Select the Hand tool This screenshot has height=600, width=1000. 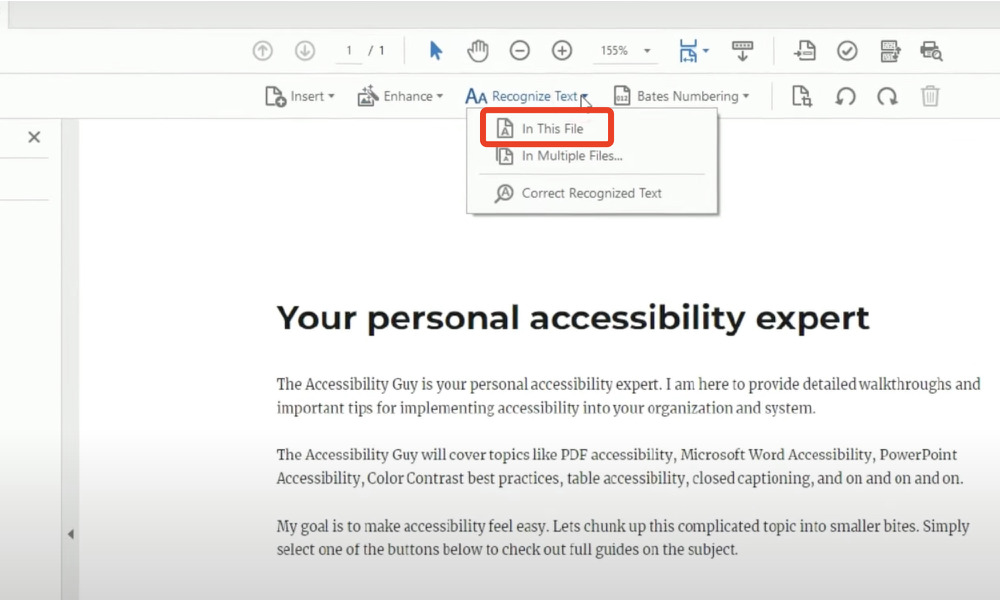(x=478, y=50)
